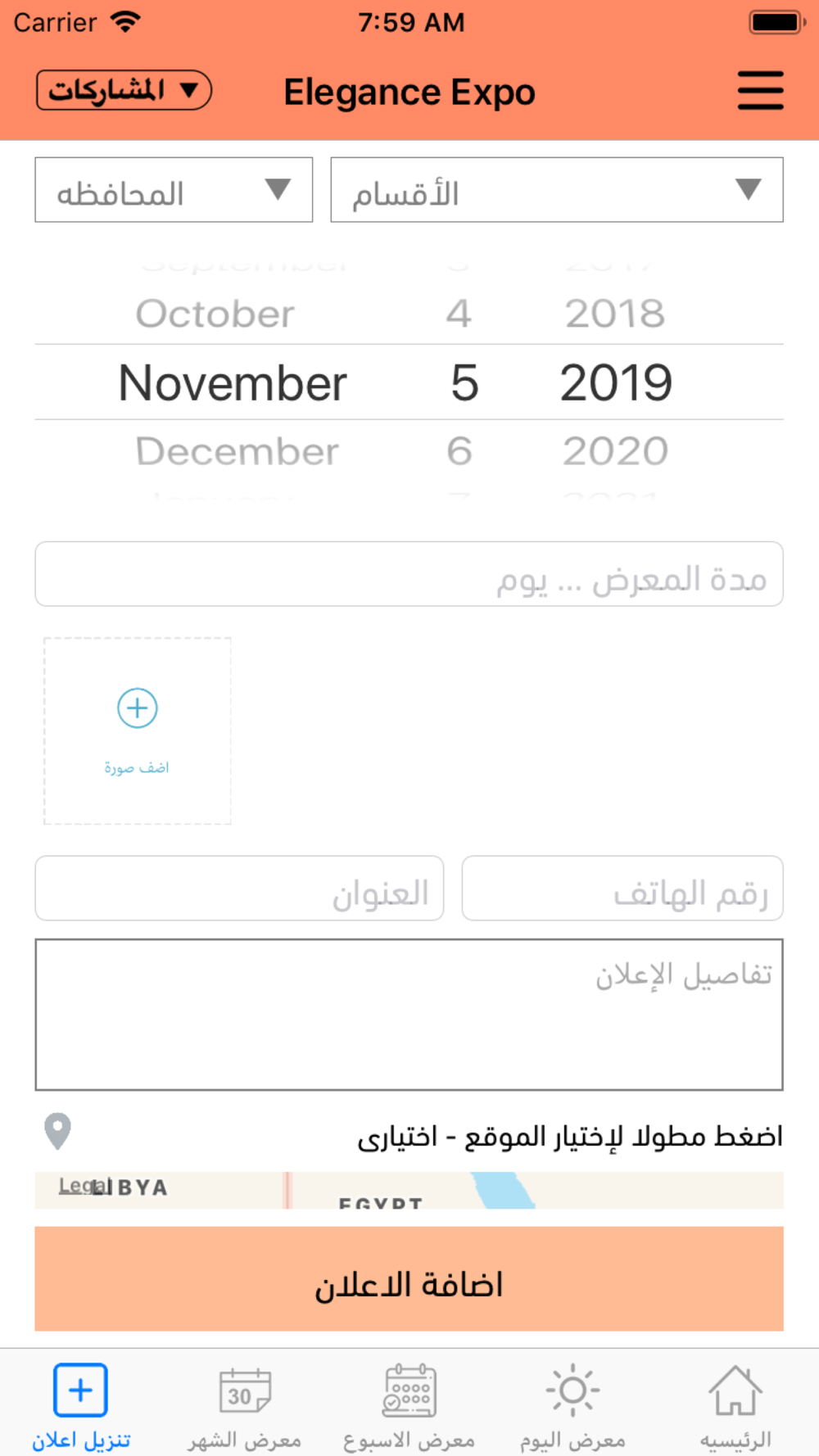
Task: Click the ad details text area
Action: [409, 1015]
